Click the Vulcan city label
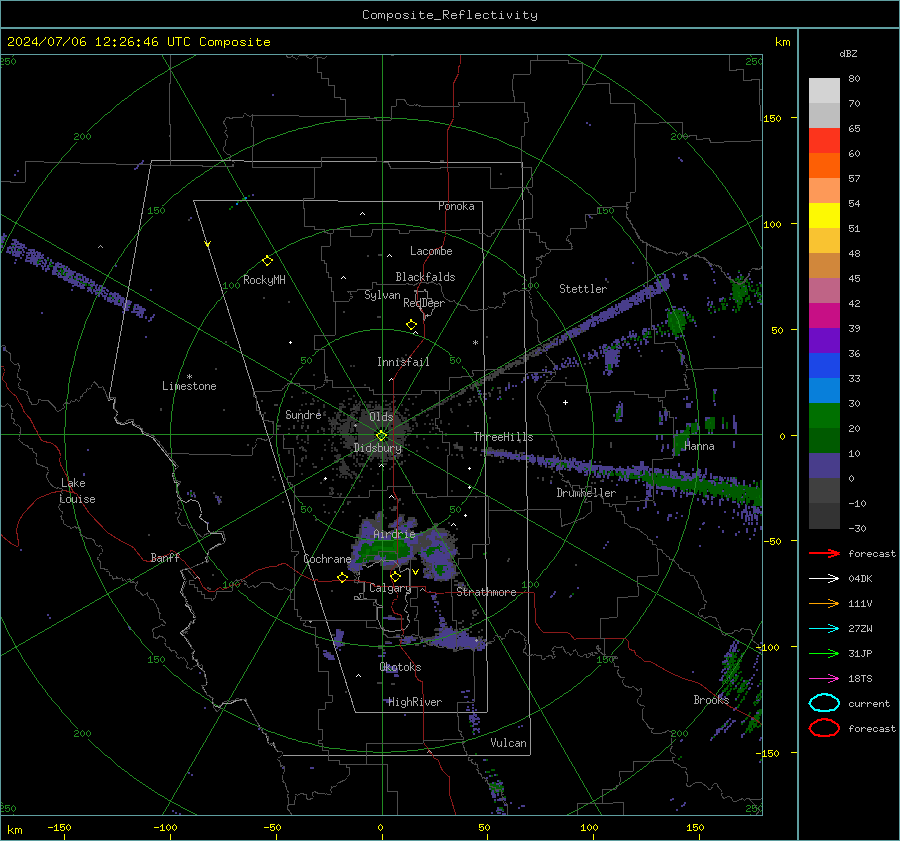The height and width of the screenshot is (841, 900). [x=508, y=743]
